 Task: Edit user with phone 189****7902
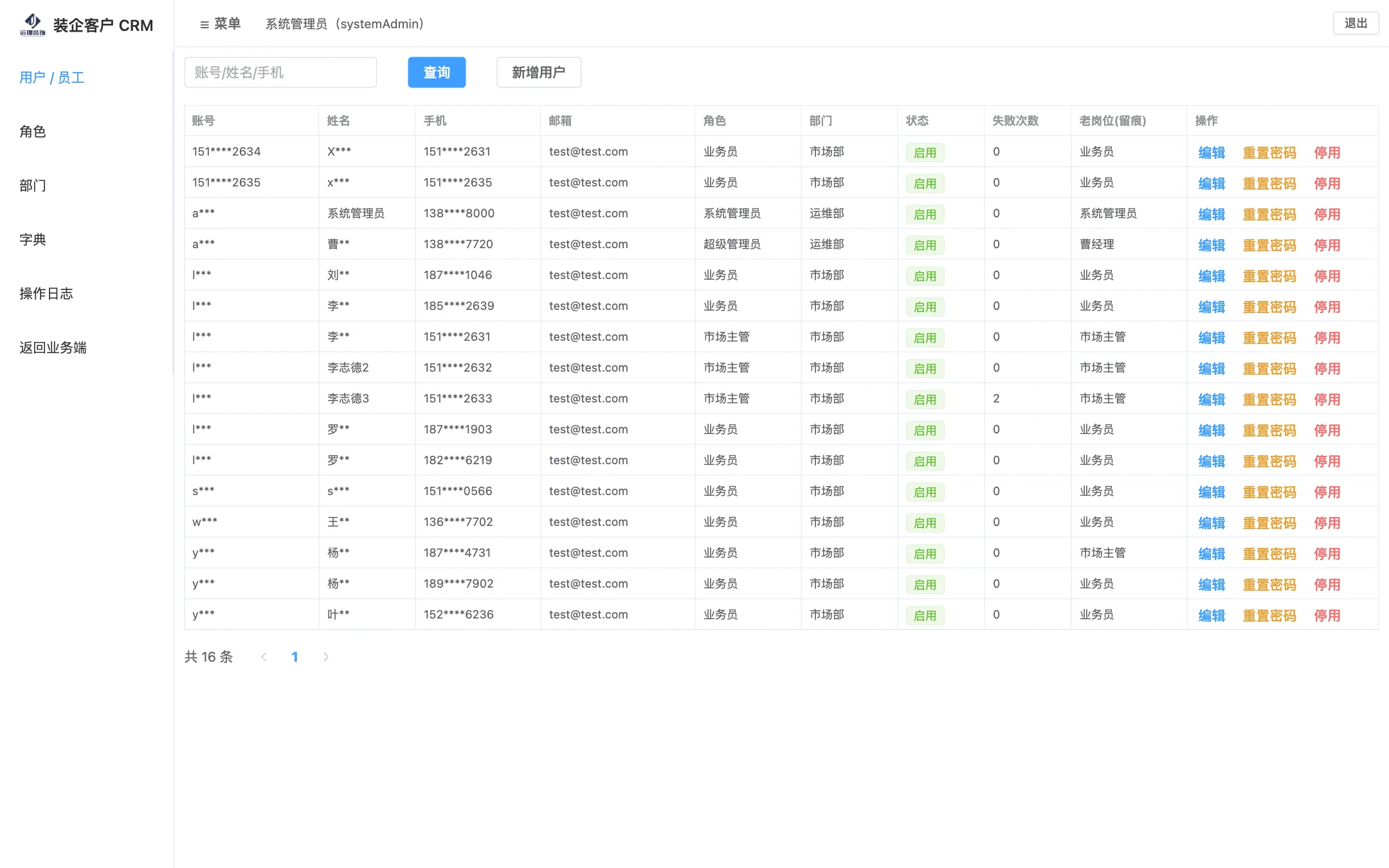pyautogui.click(x=1212, y=584)
